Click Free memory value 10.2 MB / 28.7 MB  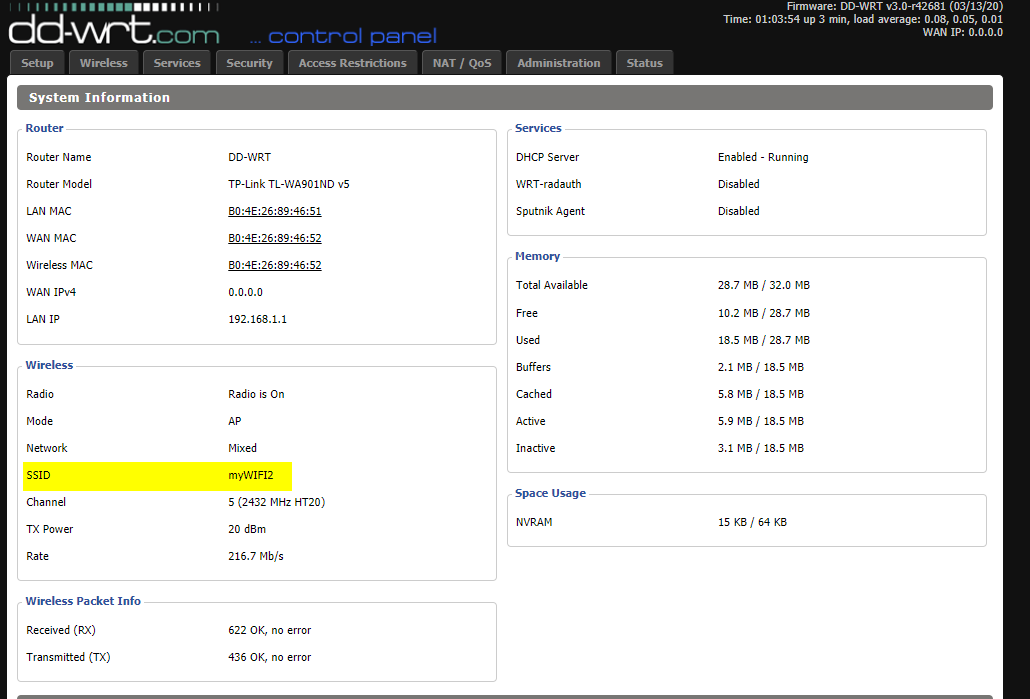click(764, 313)
